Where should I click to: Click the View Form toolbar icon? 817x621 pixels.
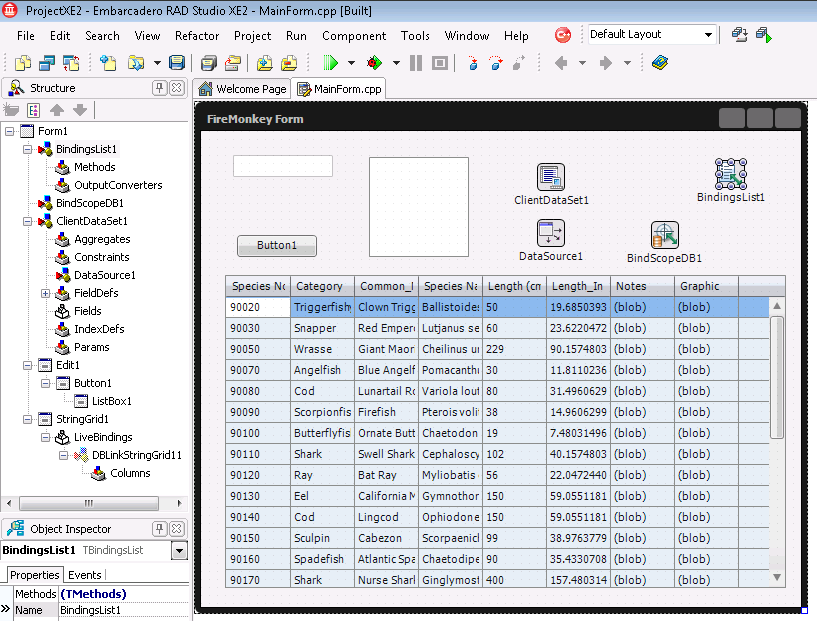pyautogui.click(x=47, y=63)
